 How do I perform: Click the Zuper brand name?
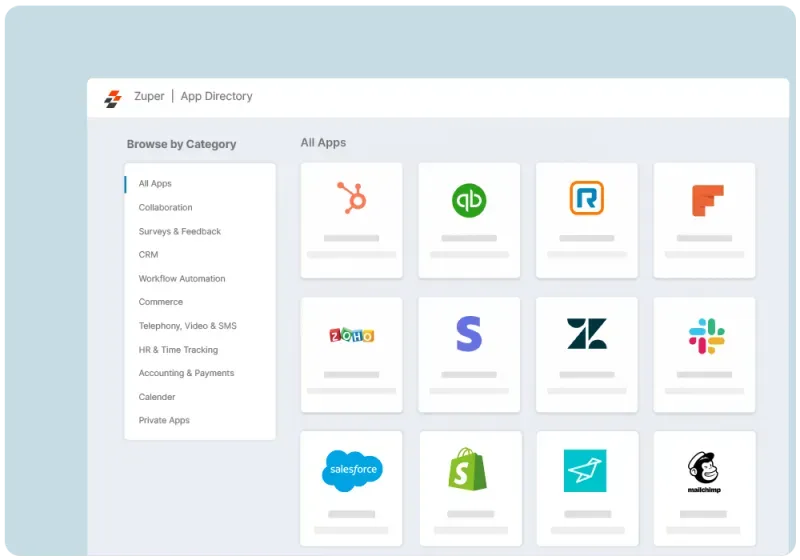pyautogui.click(x=149, y=96)
